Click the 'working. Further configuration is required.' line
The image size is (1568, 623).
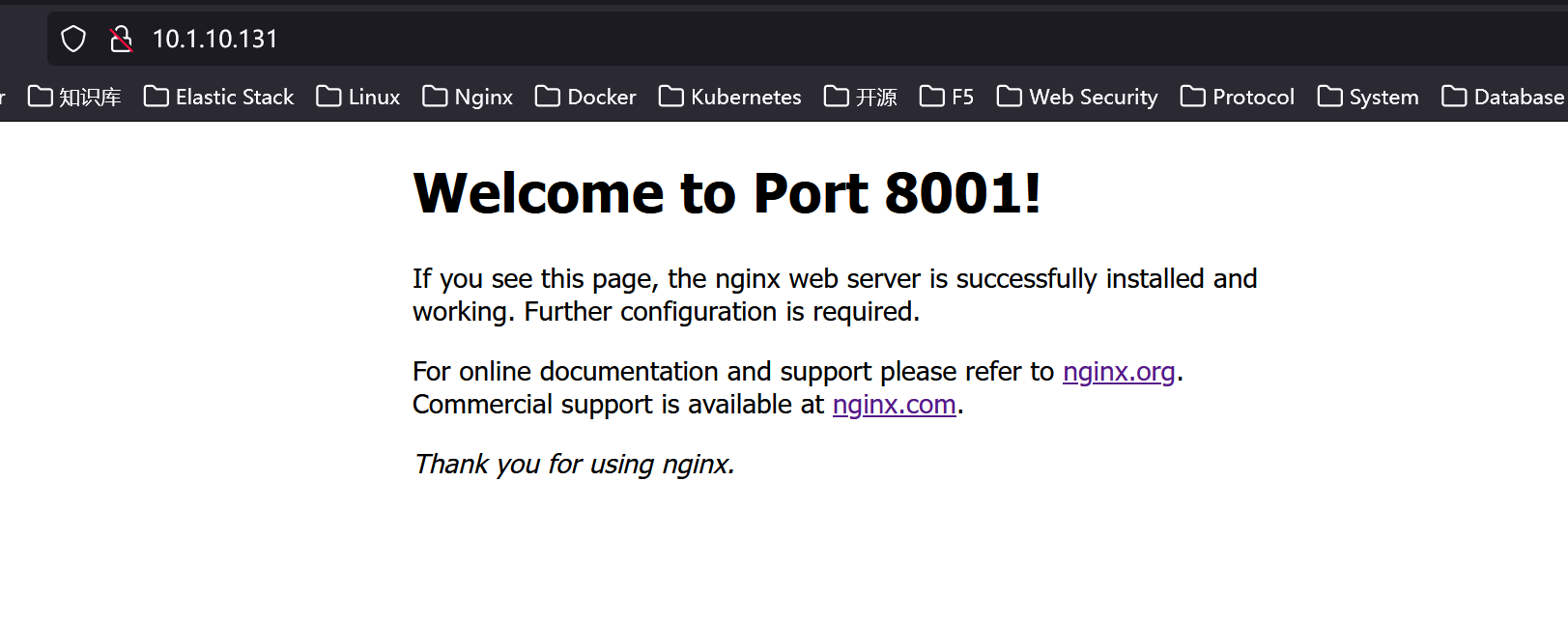(x=666, y=312)
